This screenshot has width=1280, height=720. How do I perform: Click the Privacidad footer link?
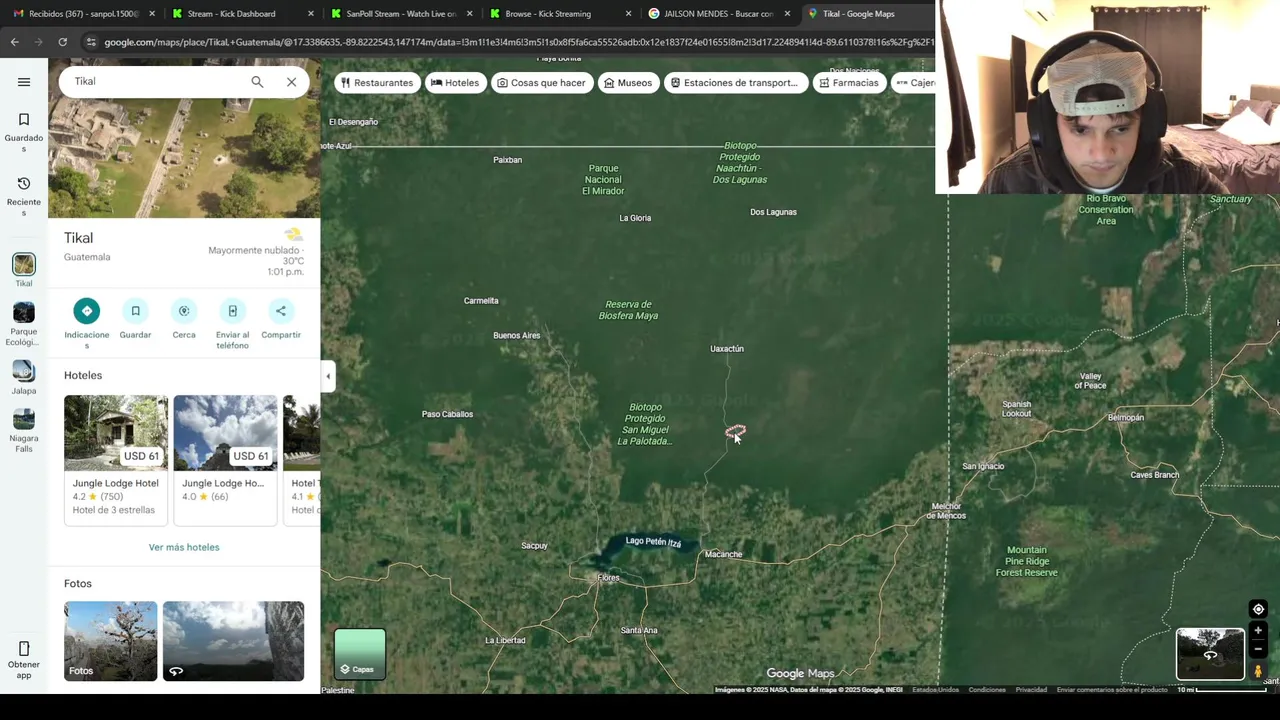[x=1031, y=690]
